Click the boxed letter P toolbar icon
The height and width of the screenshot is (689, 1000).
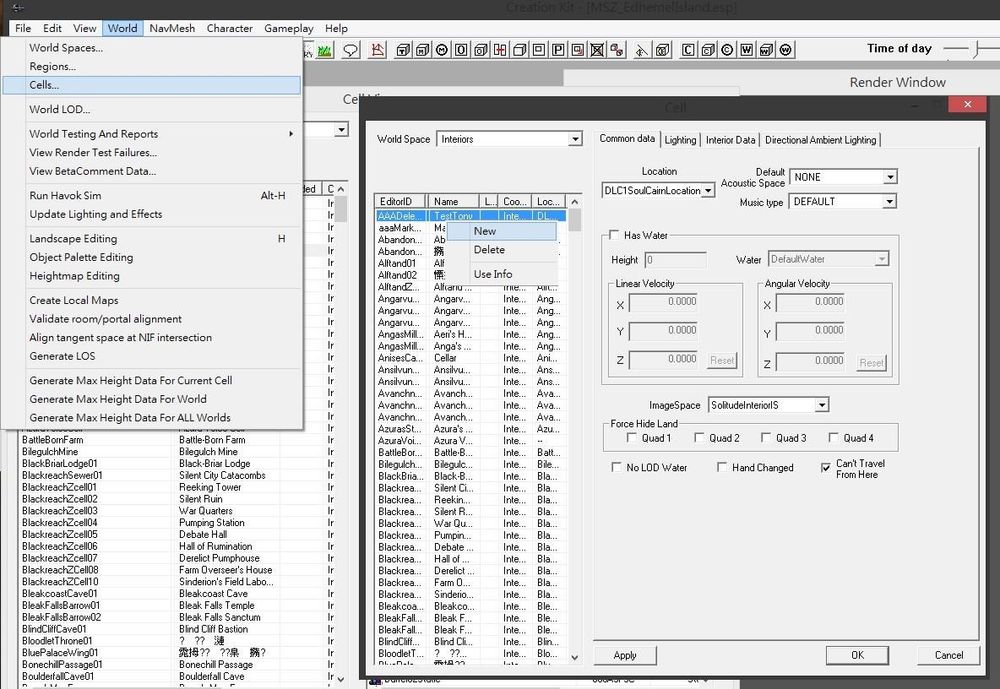557,50
